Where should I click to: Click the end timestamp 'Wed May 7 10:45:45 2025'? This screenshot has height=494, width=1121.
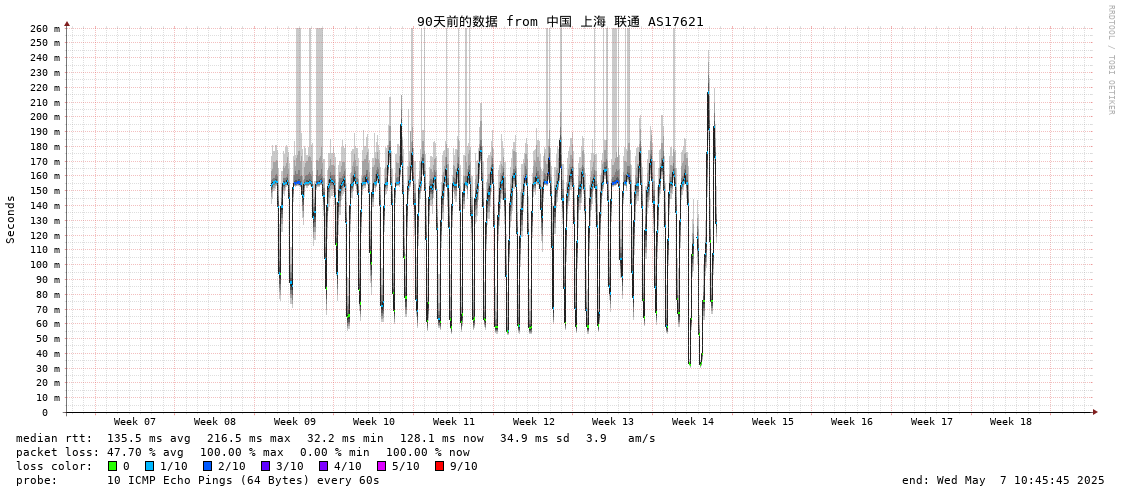1022,480
